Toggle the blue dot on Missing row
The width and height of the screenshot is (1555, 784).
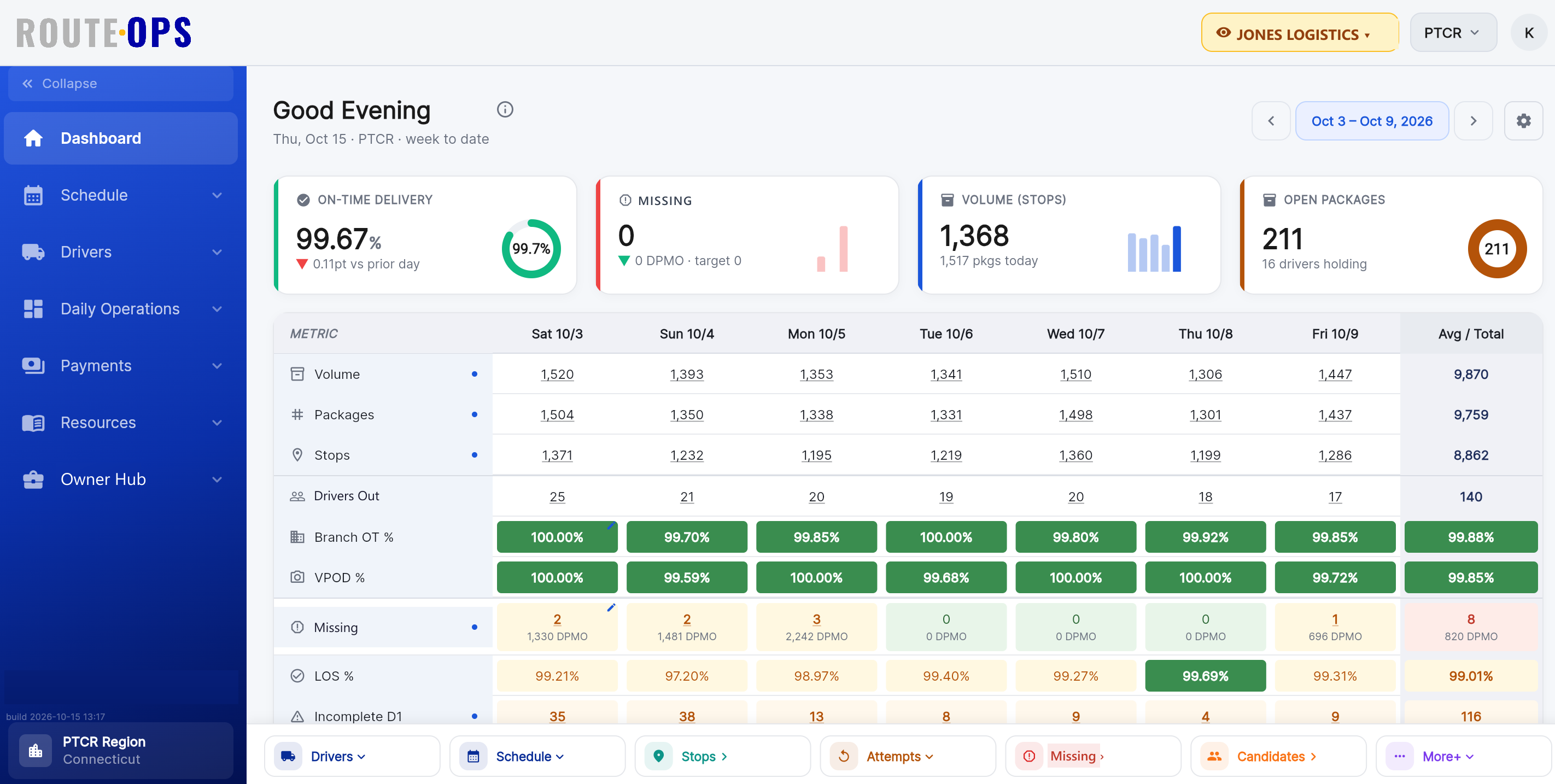point(475,628)
